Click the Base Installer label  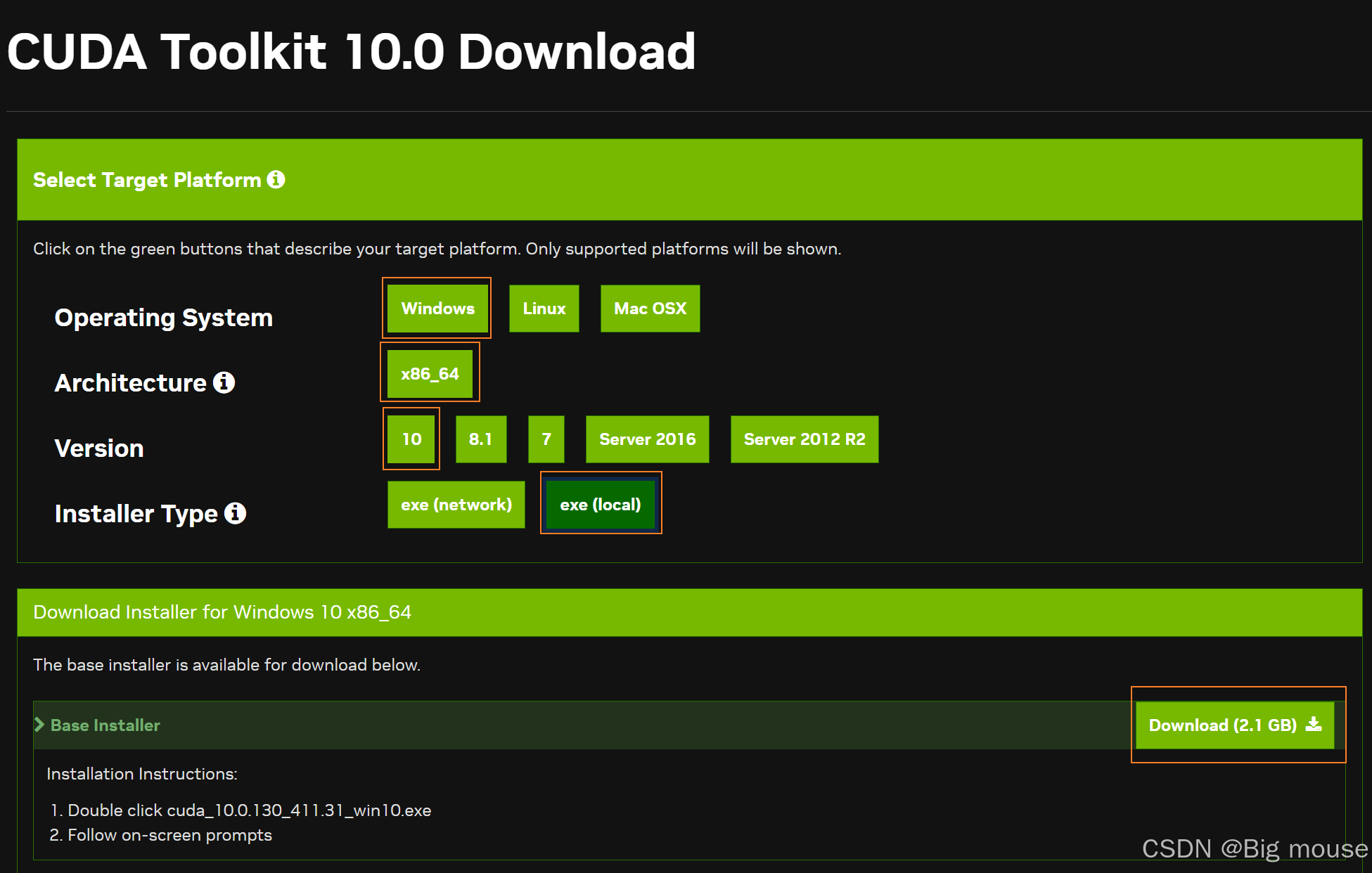click(x=105, y=725)
